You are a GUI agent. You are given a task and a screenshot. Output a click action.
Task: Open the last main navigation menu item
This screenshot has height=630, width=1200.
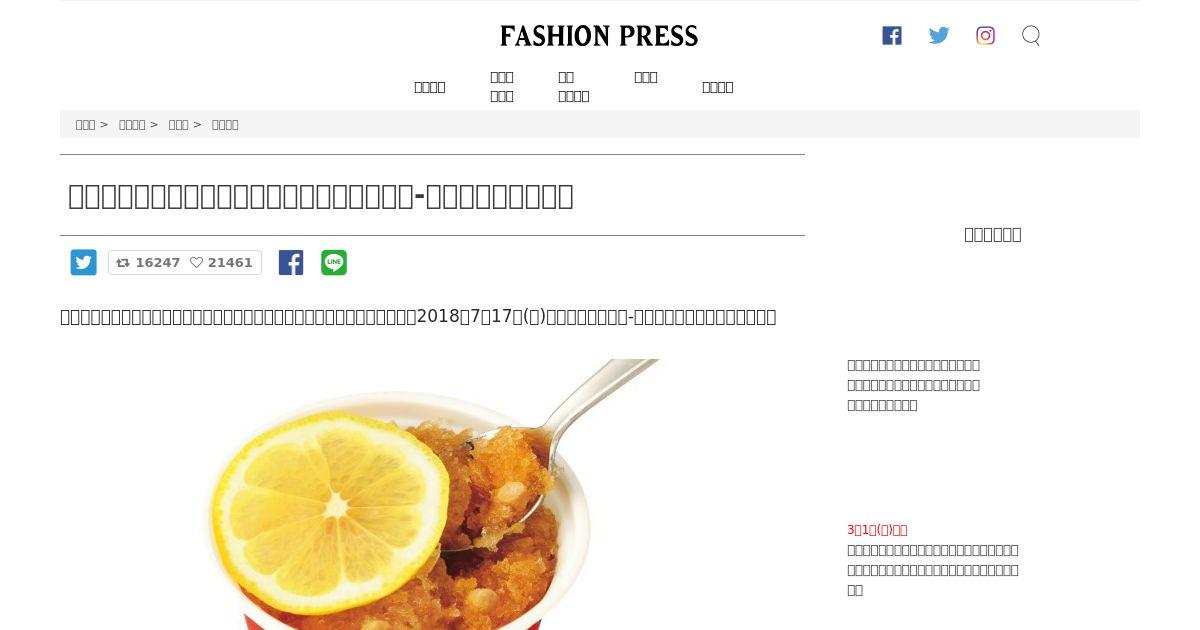tap(718, 87)
